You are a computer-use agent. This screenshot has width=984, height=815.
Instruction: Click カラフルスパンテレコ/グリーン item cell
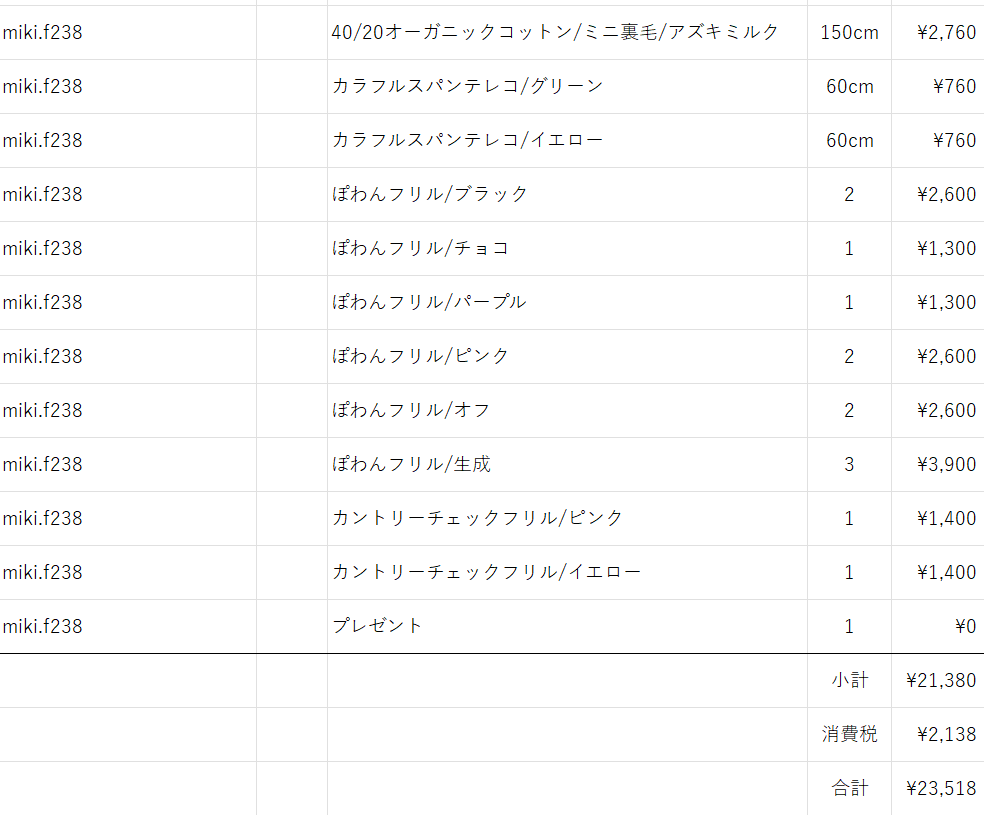pyautogui.click(x=567, y=87)
